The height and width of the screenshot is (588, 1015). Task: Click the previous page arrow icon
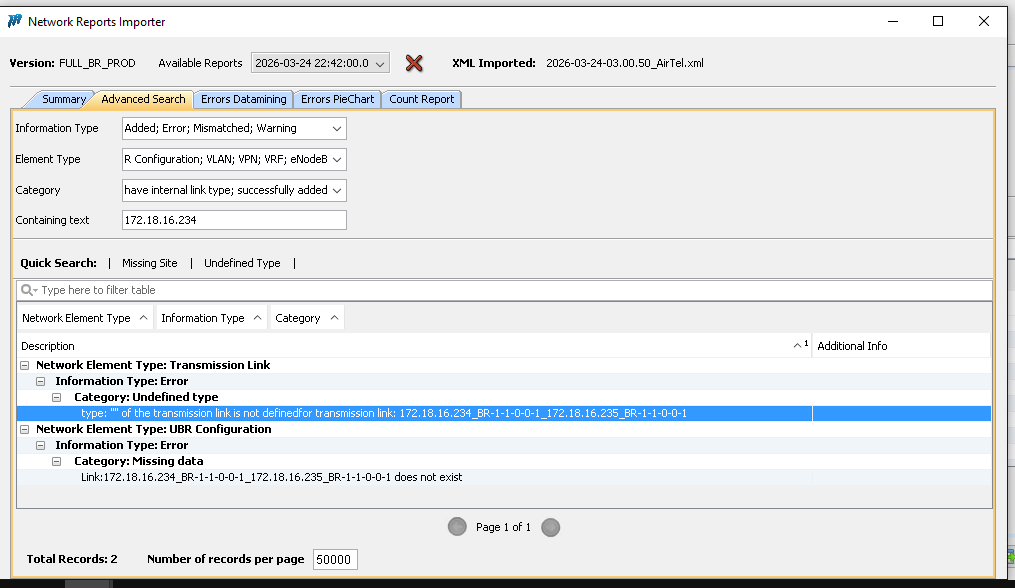(x=458, y=527)
